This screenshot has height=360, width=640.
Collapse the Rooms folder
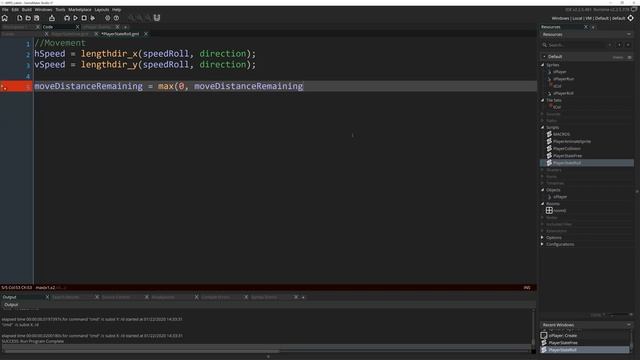[x=543, y=204]
